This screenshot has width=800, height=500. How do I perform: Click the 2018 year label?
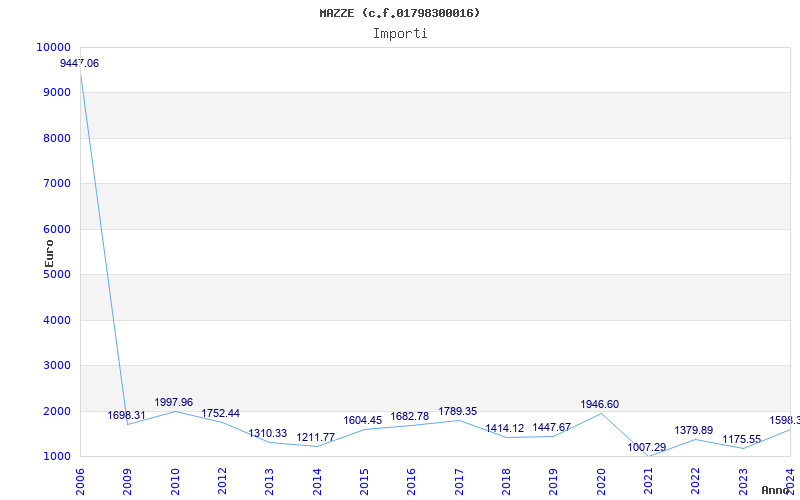[x=506, y=481]
